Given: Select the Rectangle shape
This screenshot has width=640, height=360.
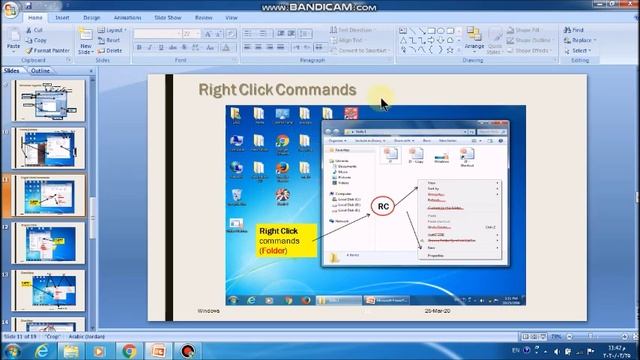Looking at the screenshot, I should [431, 31].
